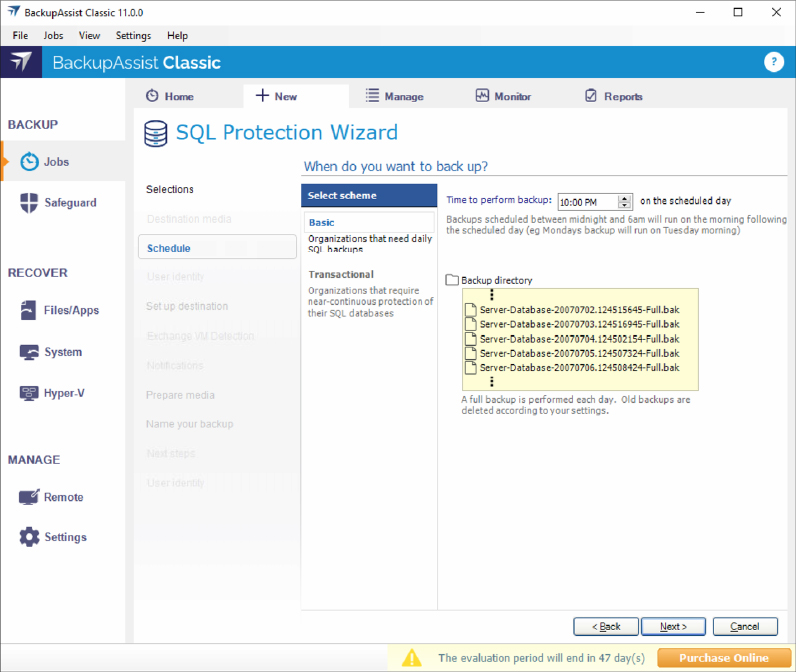Click the backup time input field
Viewport: 796px width, 672px height.
(587, 201)
